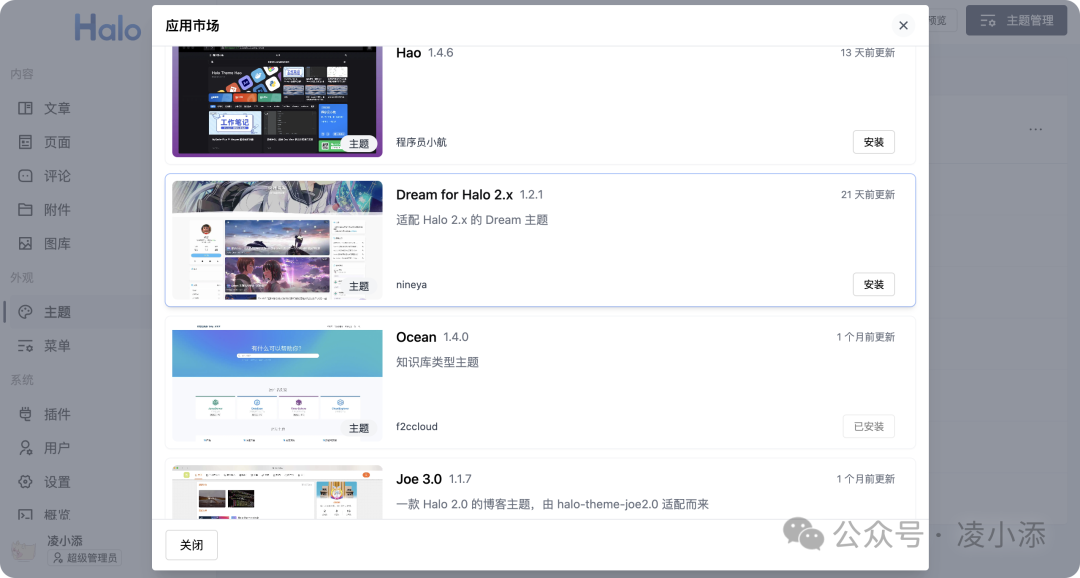Click the 图库 gallery icon
This screenshot has height=578, width=1080.
tap(25, 243)
